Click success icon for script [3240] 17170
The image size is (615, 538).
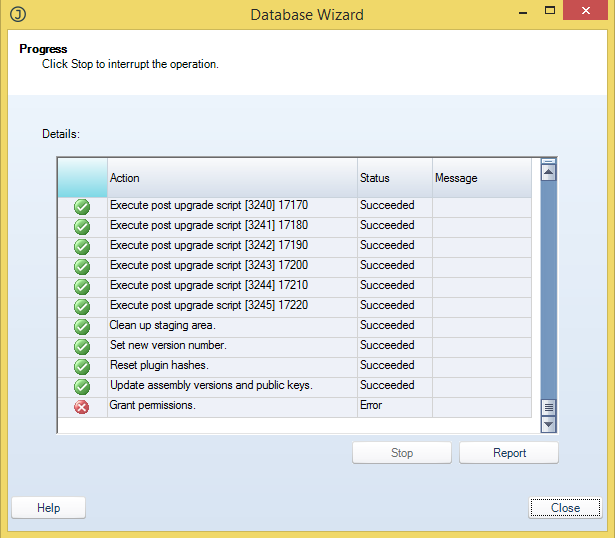point(82,206)
